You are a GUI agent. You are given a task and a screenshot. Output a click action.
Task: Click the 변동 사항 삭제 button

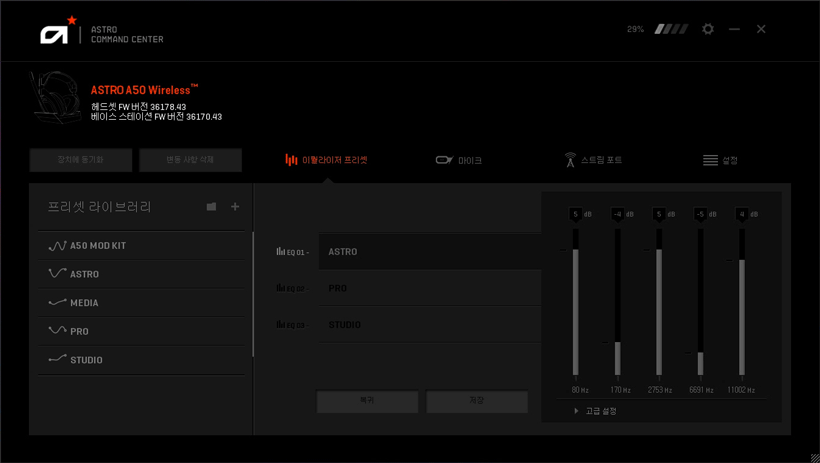(190, 160)
